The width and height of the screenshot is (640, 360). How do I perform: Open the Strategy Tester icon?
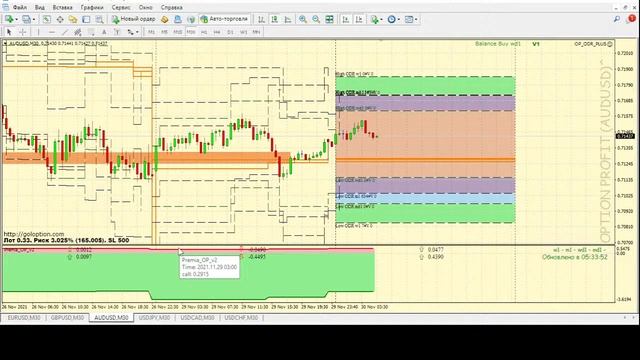pos(99,19)
